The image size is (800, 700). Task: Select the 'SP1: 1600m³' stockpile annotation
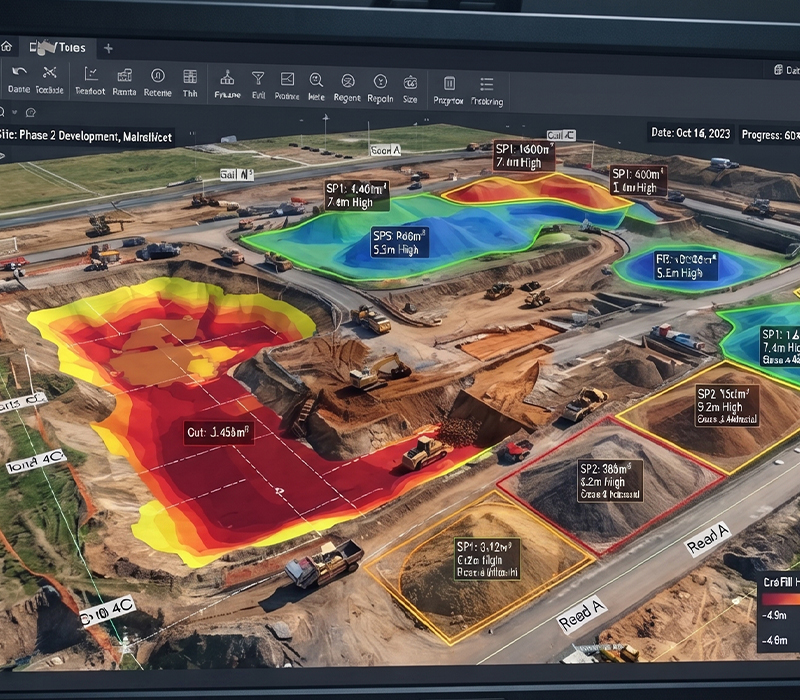(x=524, y=156)
